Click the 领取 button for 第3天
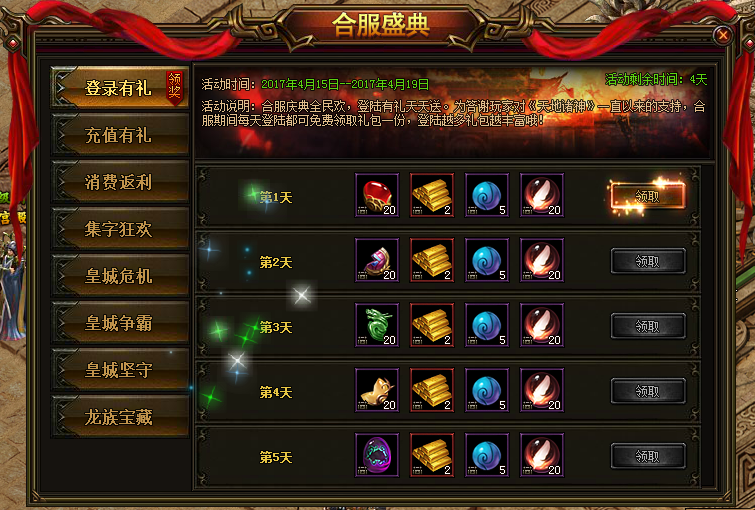The width and height of the screenshot is (755, 510). tap(648, 326)
